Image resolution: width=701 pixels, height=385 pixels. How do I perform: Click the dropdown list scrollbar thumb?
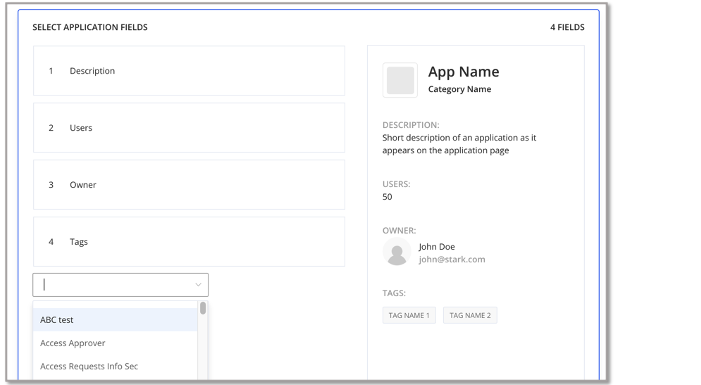tap(203, 308)
